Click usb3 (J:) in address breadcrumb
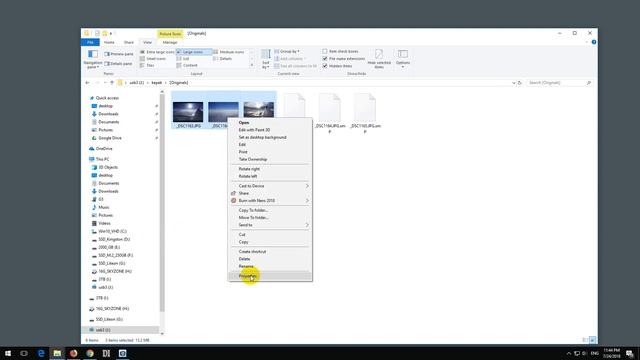The height and width of the screenshot is (360, 640). point(137,83)
